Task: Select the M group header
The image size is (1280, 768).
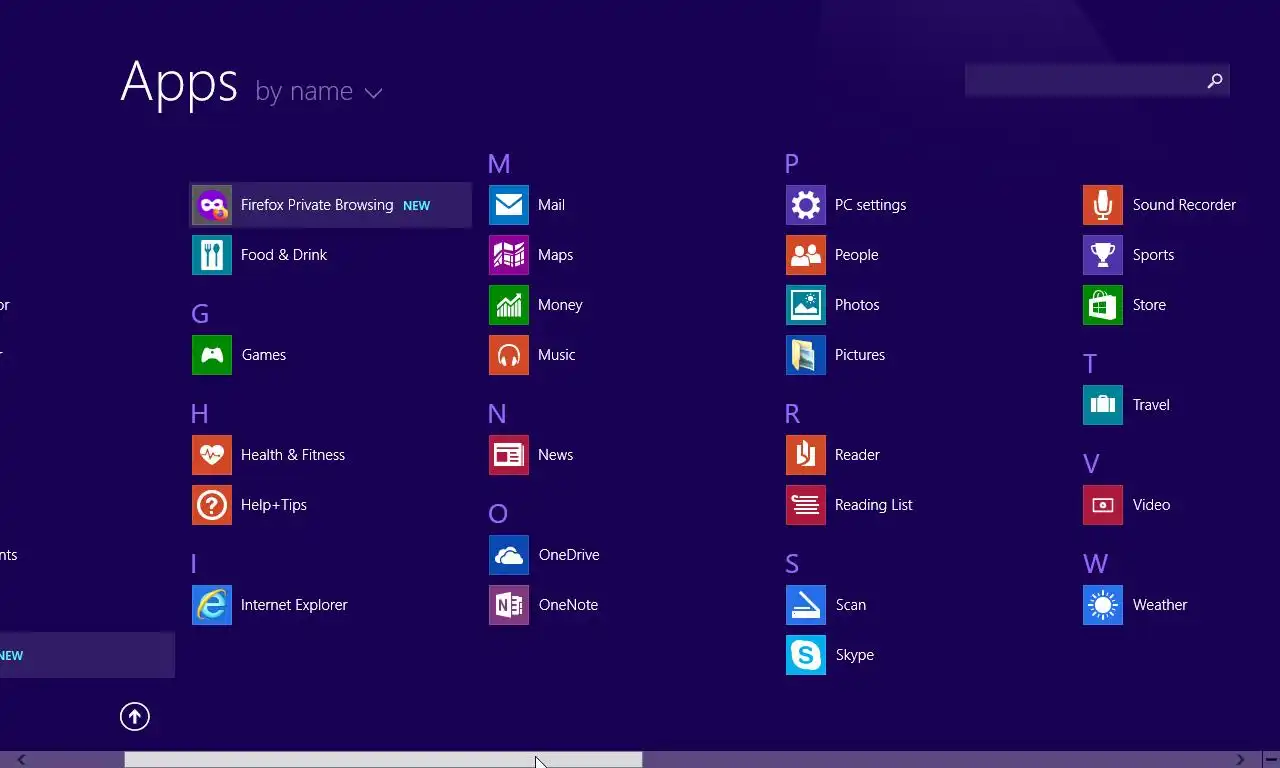Action: [499, 164]
